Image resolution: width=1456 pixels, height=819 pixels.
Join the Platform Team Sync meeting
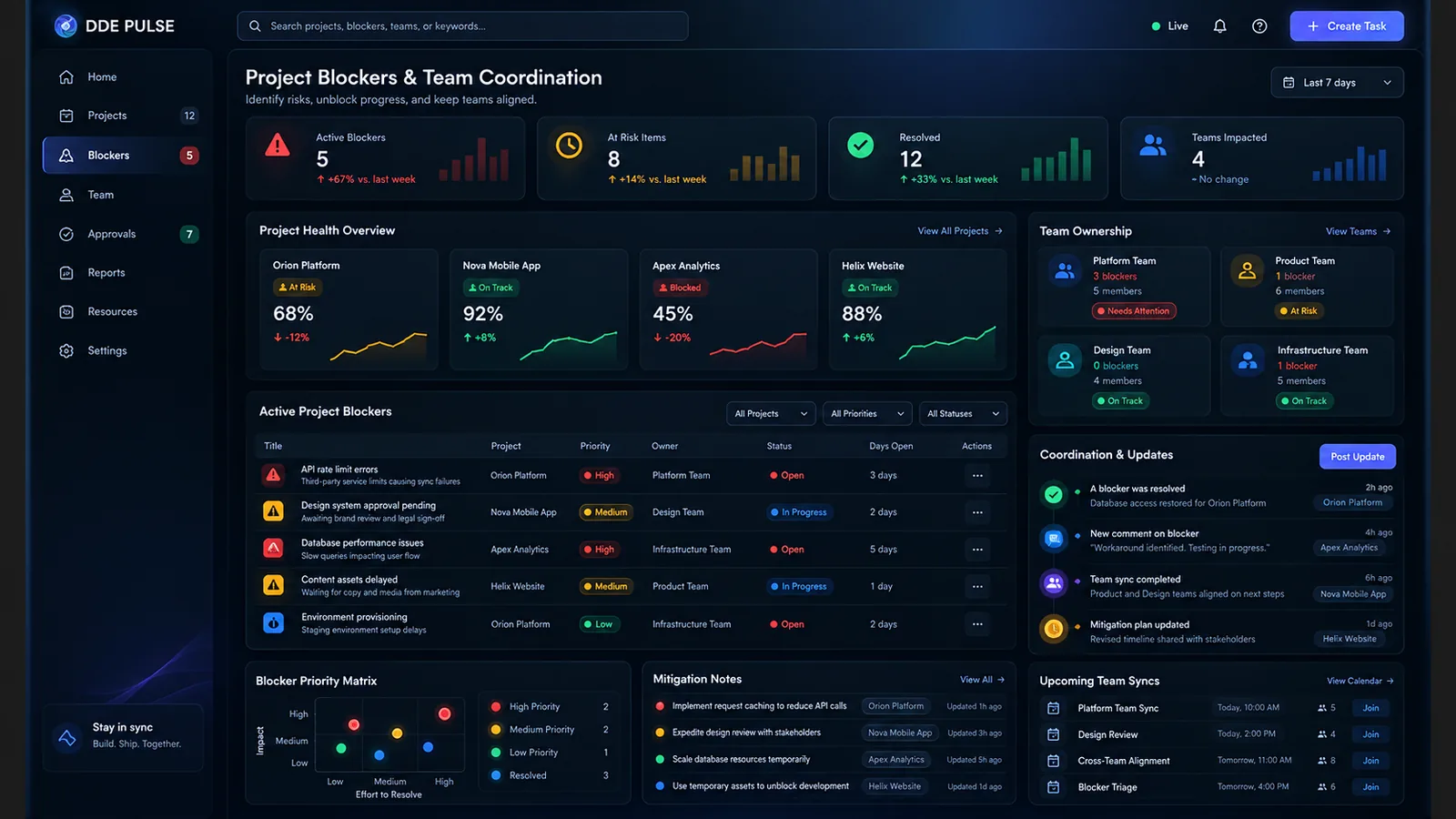click(x=1370, y=708)
